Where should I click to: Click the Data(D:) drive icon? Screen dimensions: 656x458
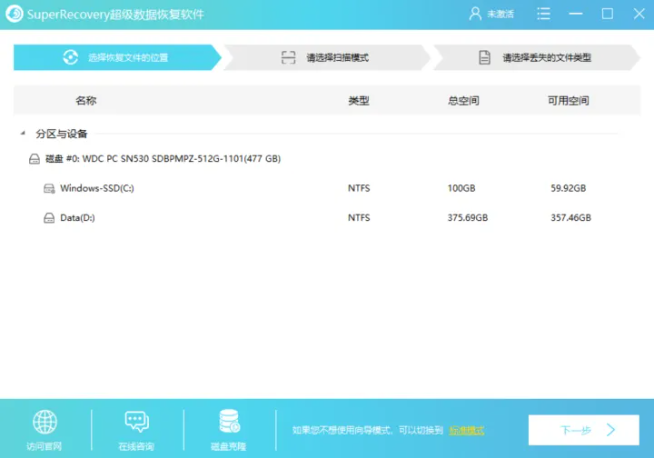[x=49, y=217]
